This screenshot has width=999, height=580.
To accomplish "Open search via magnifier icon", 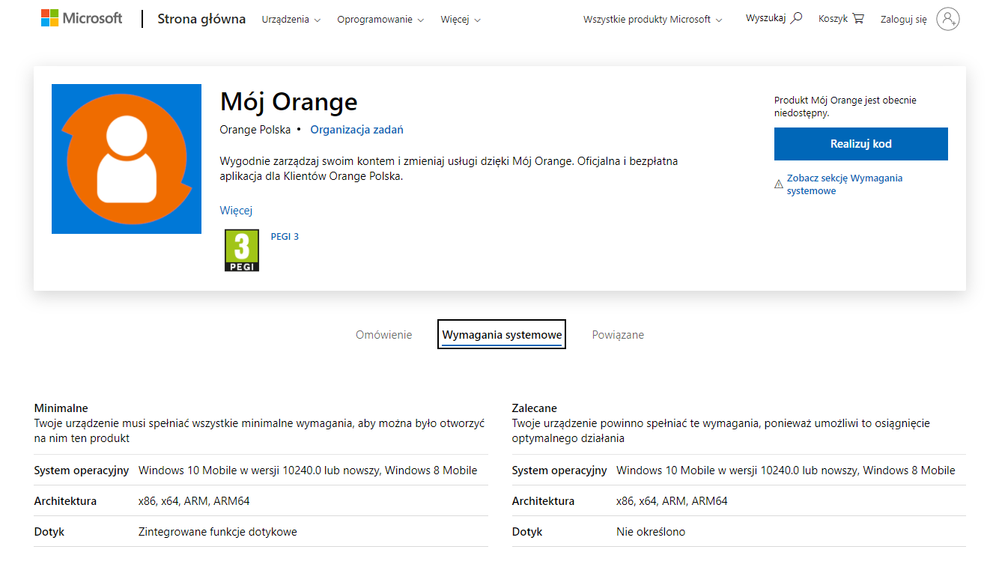I will point(796,18).
